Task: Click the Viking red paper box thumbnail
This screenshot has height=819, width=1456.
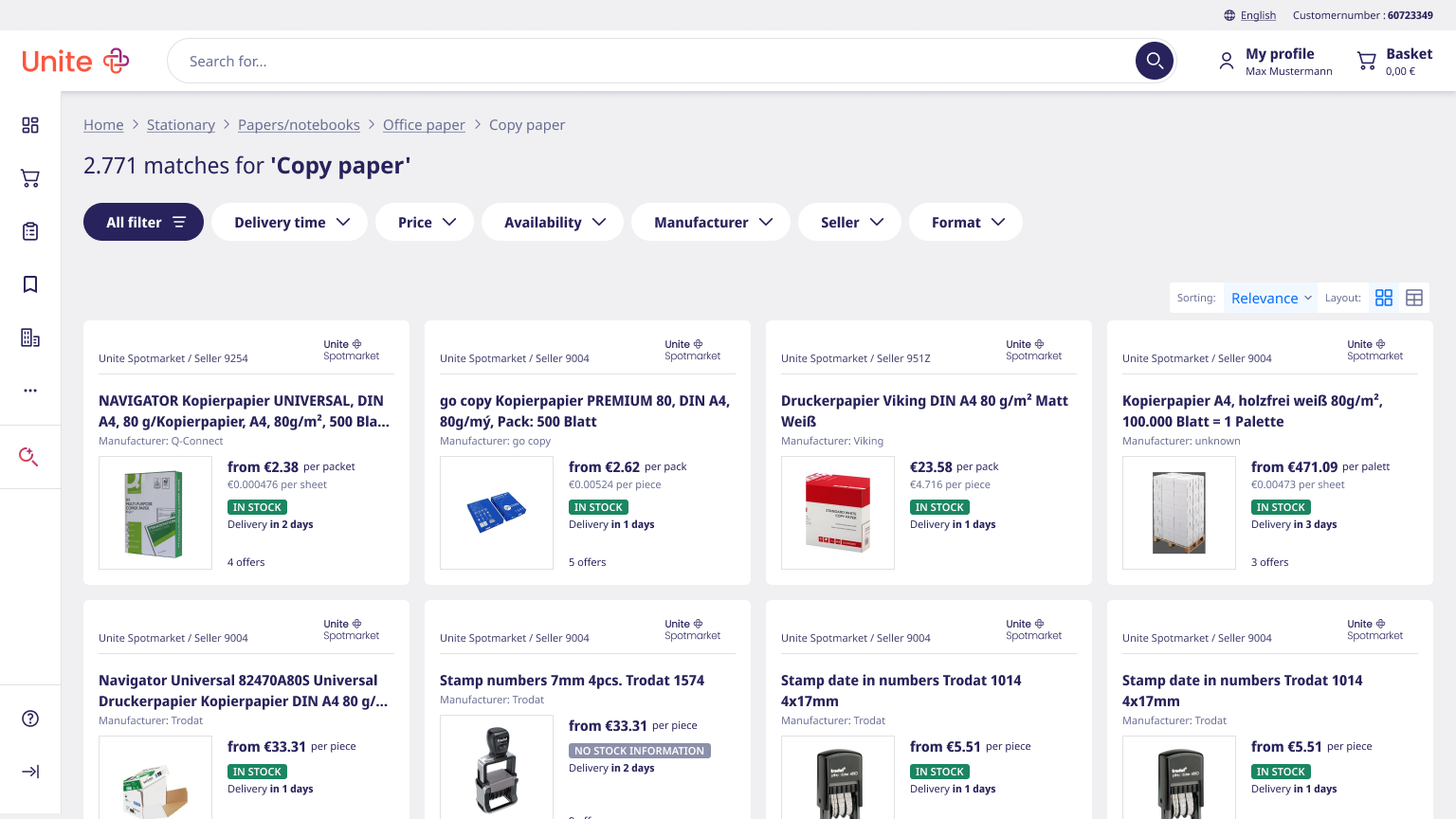Action: pos(838,513)
